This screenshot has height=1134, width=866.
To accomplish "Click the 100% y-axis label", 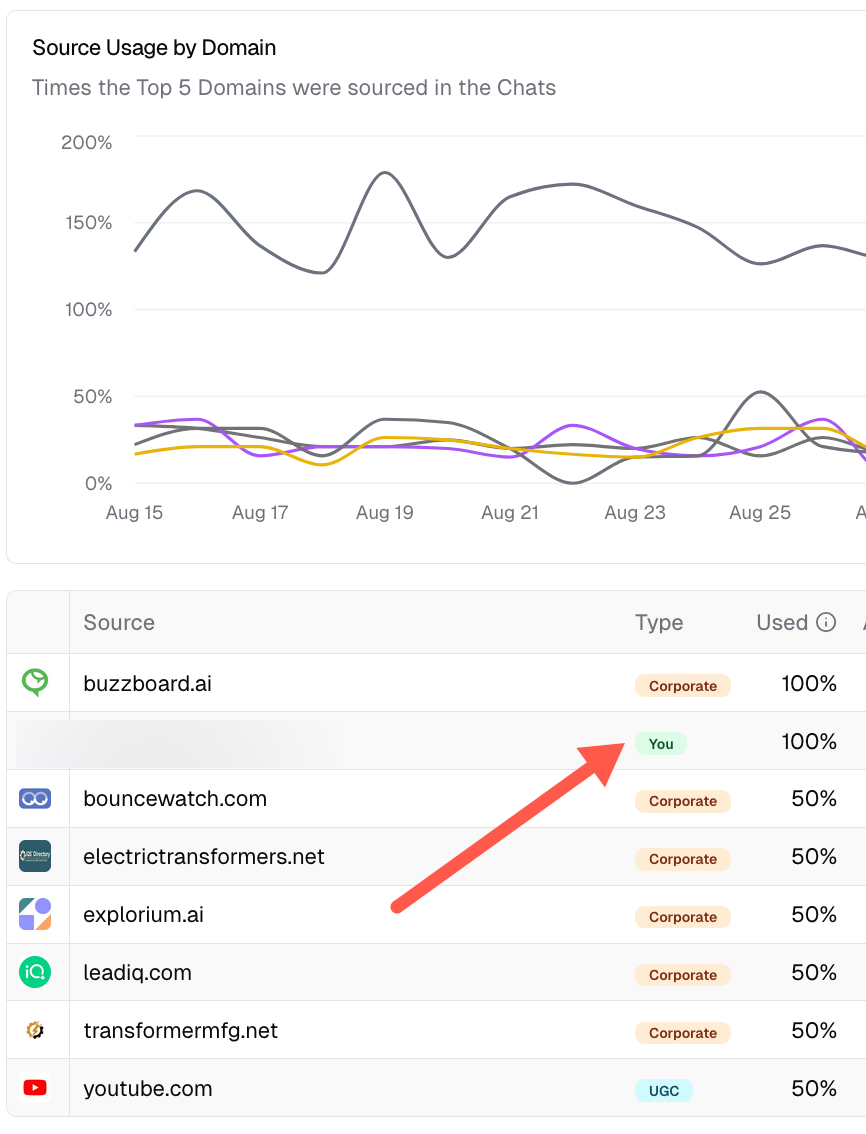I will coord(88,310).
